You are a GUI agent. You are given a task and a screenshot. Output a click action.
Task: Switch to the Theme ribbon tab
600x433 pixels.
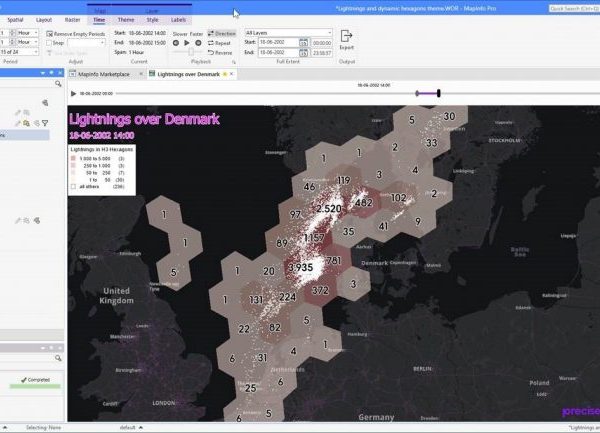pyautogui.click(x=126, y=20)
